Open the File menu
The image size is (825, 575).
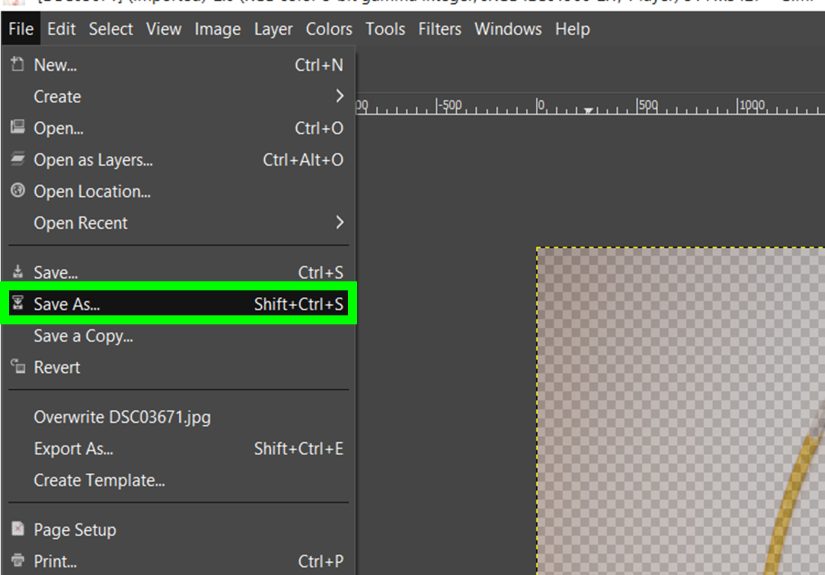(21, 29)
